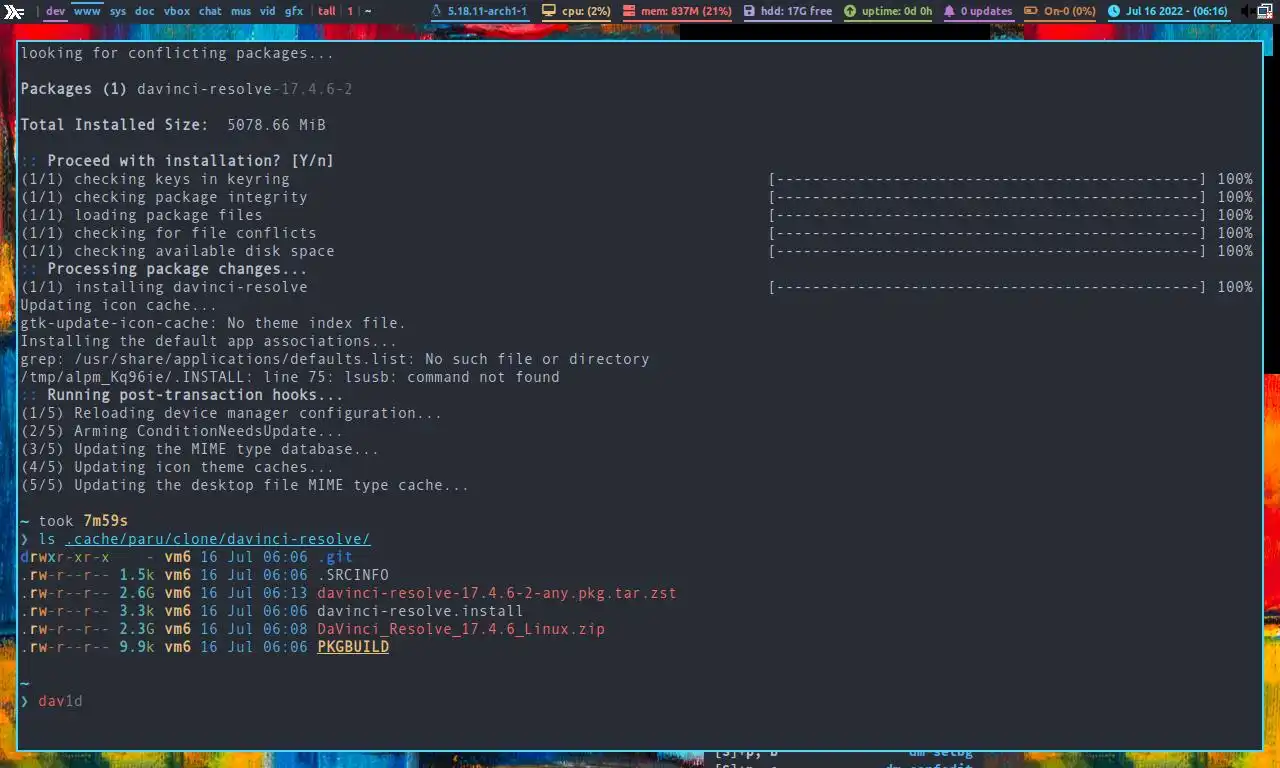
Task: Open the cpu: (2%) usage widget
Action: coord(586,11)
